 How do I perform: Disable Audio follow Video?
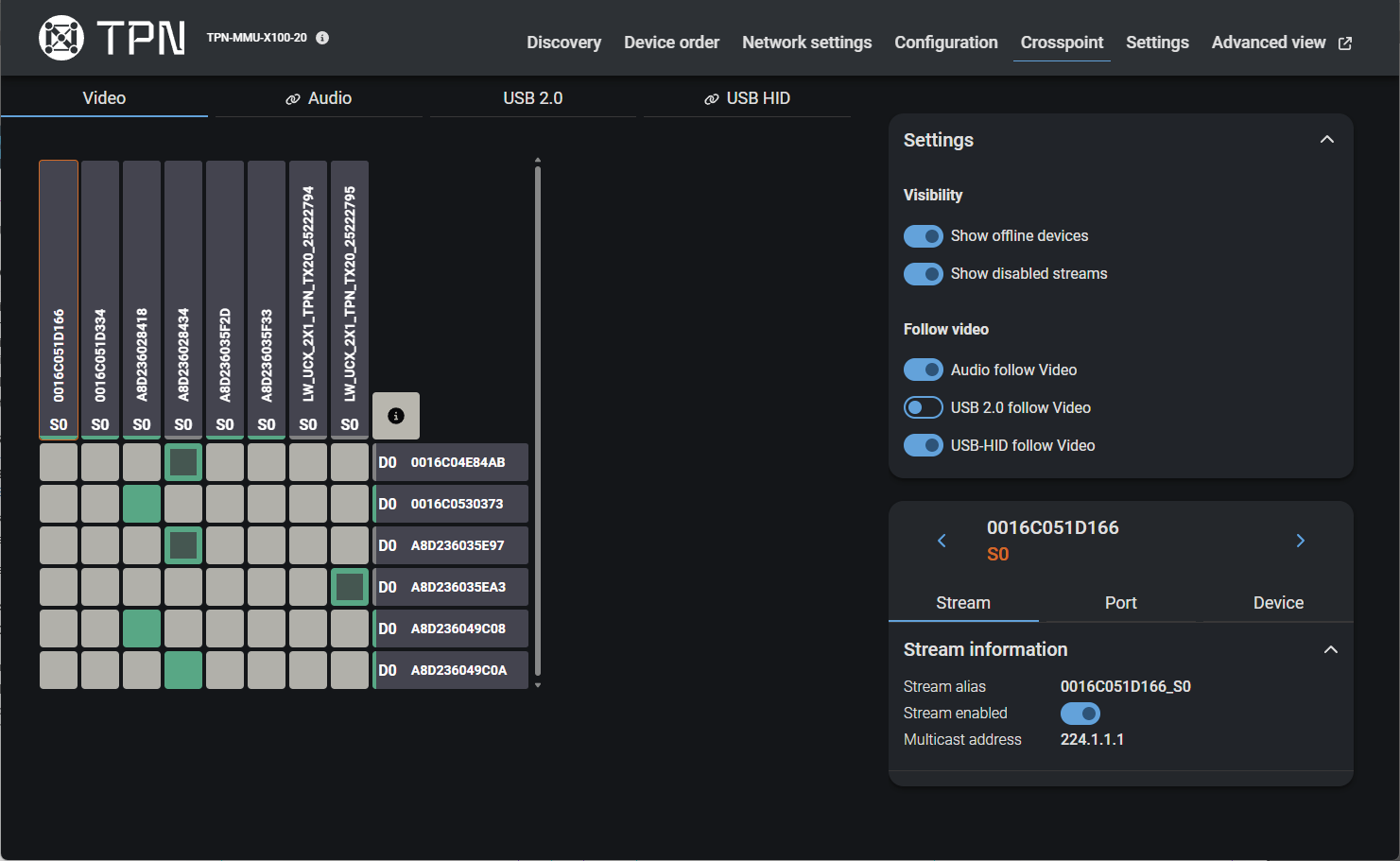(x=924, y=370)
